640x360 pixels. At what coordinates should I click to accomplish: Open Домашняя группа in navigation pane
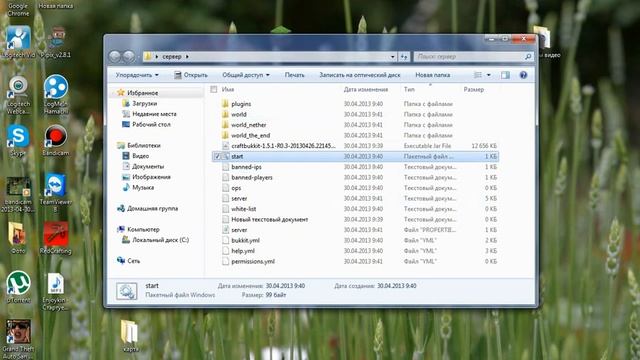pyautogui.click(x=152, y=209)
